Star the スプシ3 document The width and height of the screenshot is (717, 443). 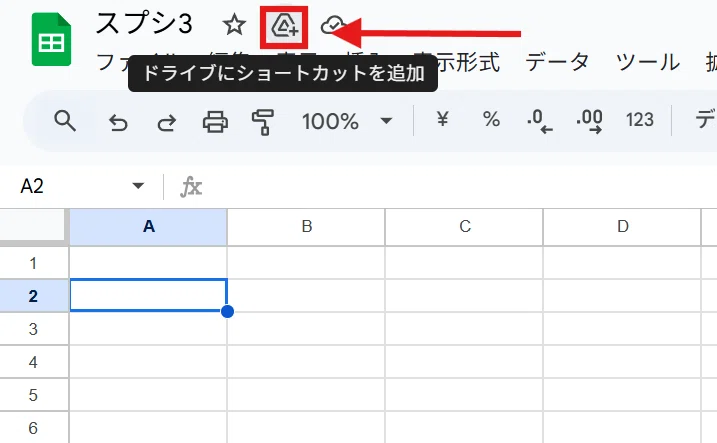click(234, 25)
